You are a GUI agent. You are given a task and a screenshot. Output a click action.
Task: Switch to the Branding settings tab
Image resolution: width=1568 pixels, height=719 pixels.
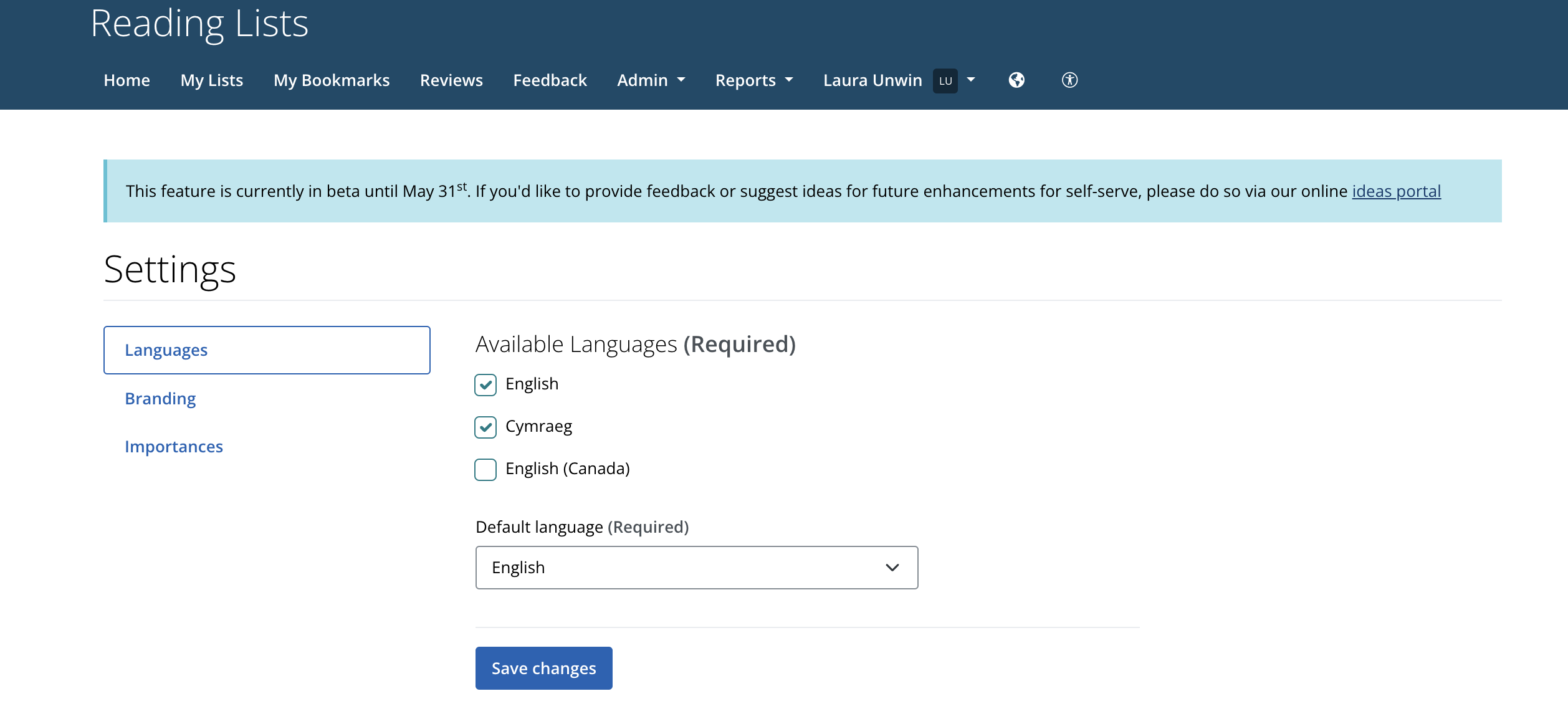point(160,398)
